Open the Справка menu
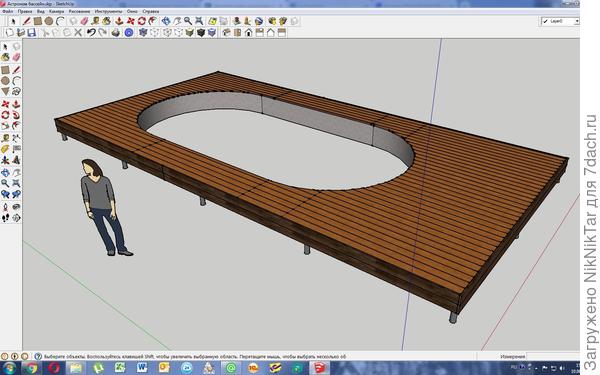The image size is (600, 375). point(150,11)
